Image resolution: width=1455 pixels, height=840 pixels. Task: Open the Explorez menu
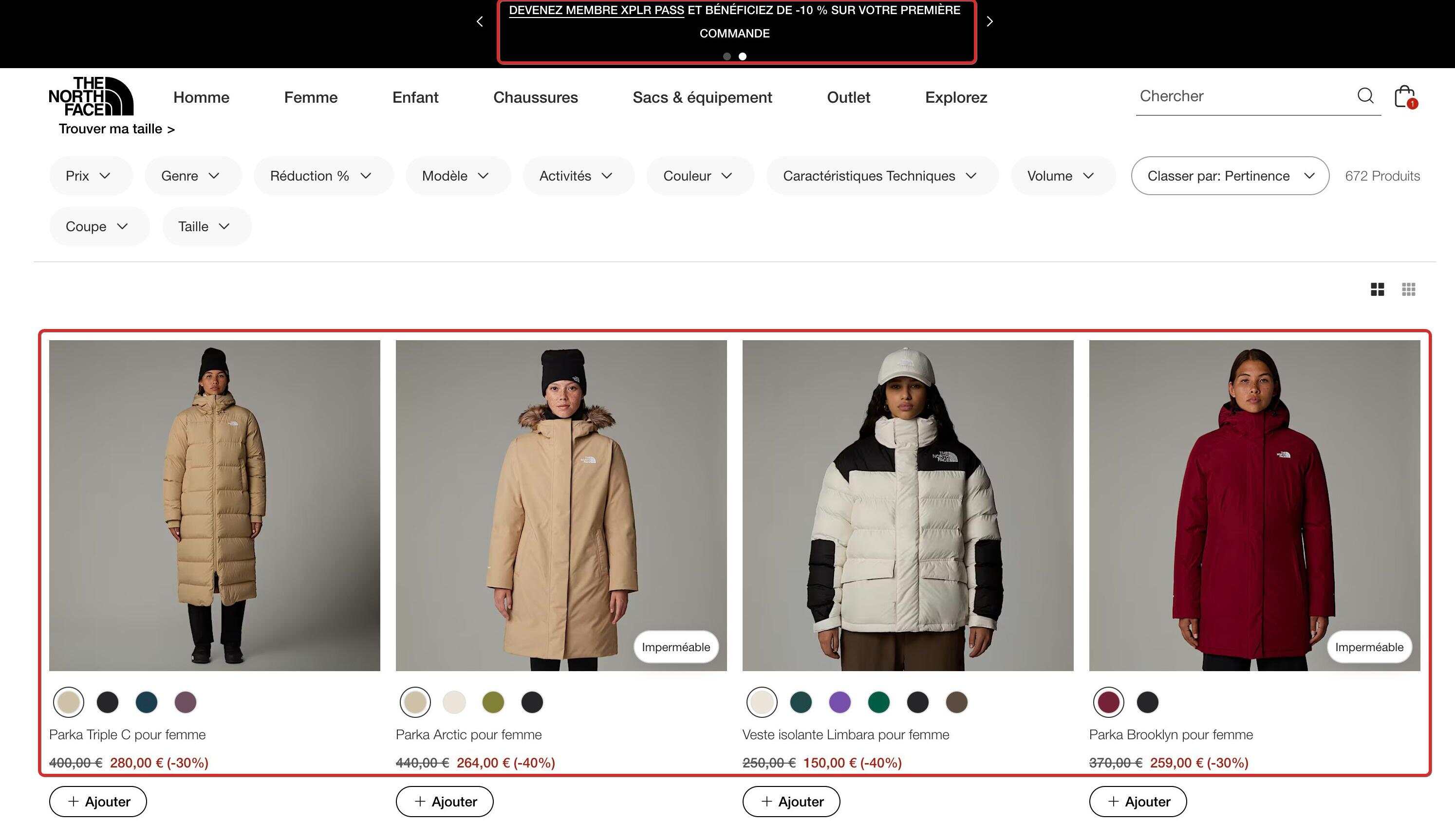click(956, 97)
